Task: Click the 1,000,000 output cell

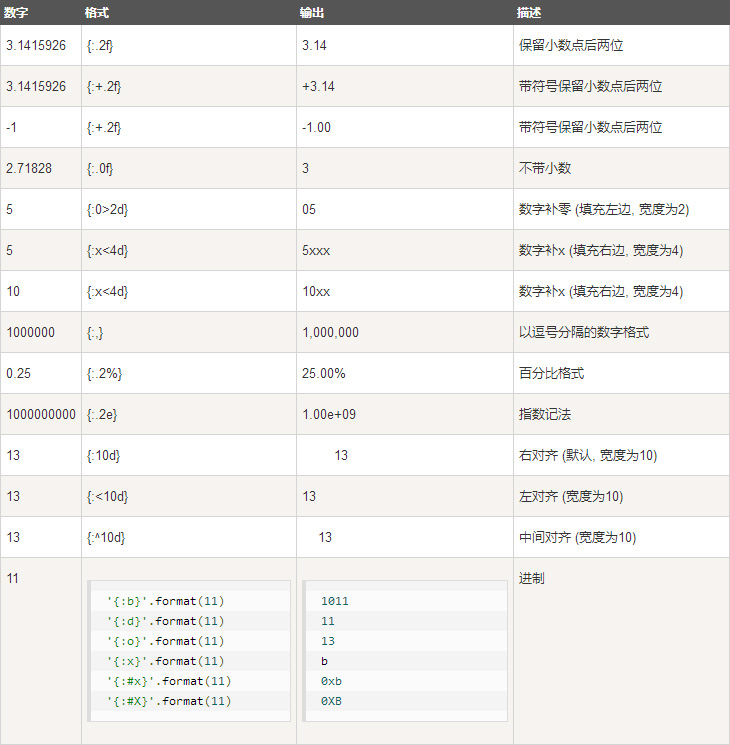Action: pos(405,332)
